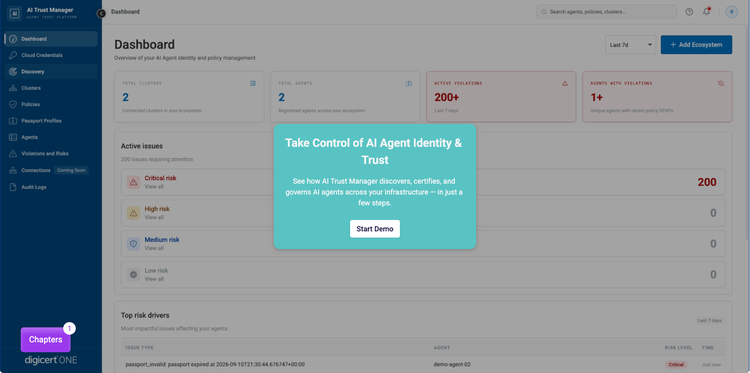Click the Active Violations warning triangle icon

tap(564, 83)
